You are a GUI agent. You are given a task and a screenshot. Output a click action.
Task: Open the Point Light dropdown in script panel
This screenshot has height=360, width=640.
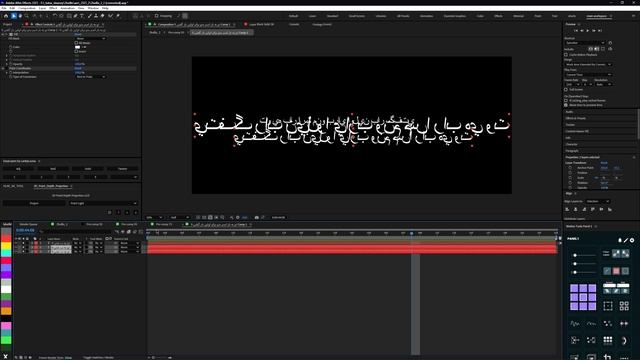102,203
